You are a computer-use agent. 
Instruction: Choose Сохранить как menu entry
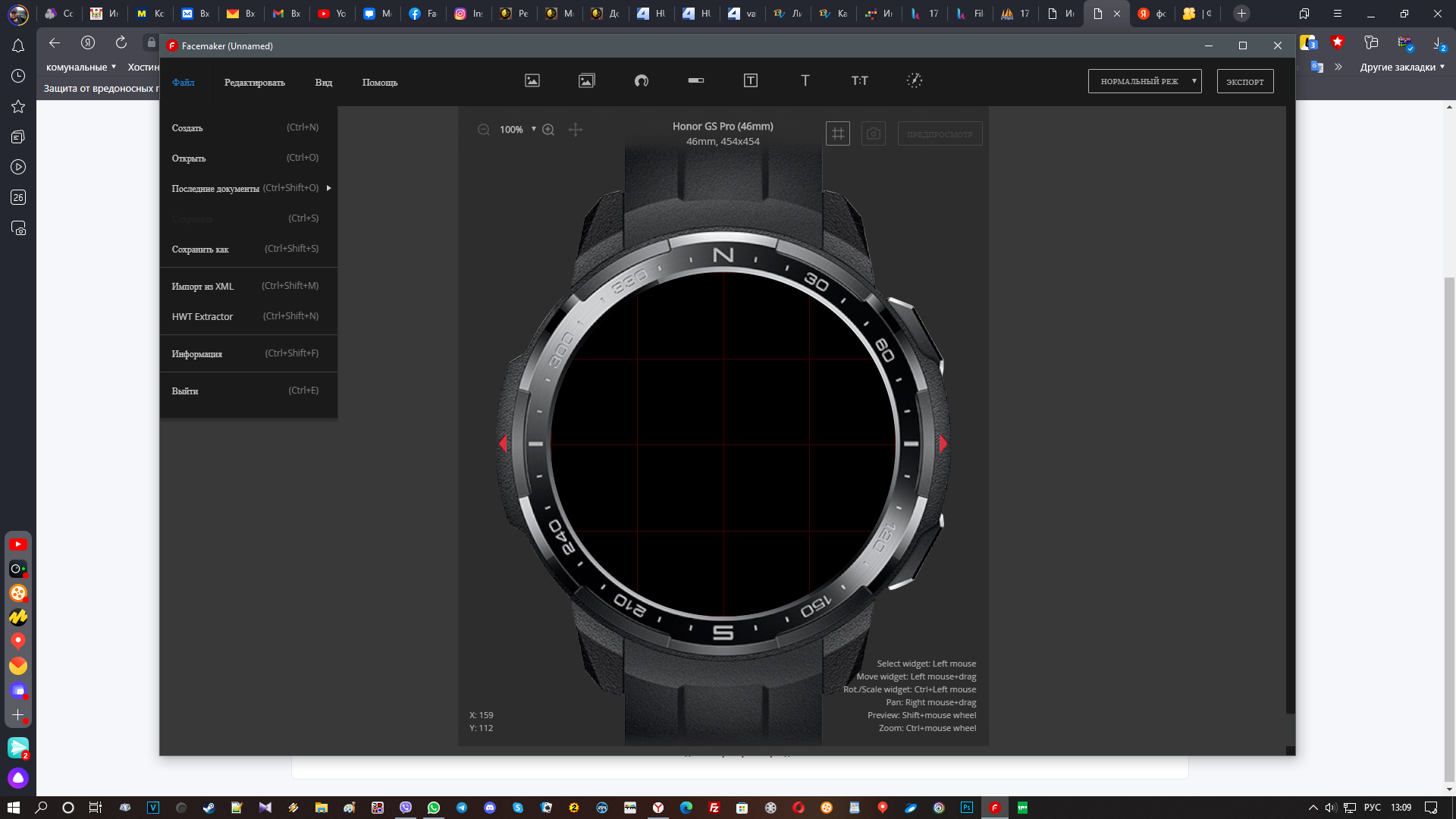tap(249, 249)
